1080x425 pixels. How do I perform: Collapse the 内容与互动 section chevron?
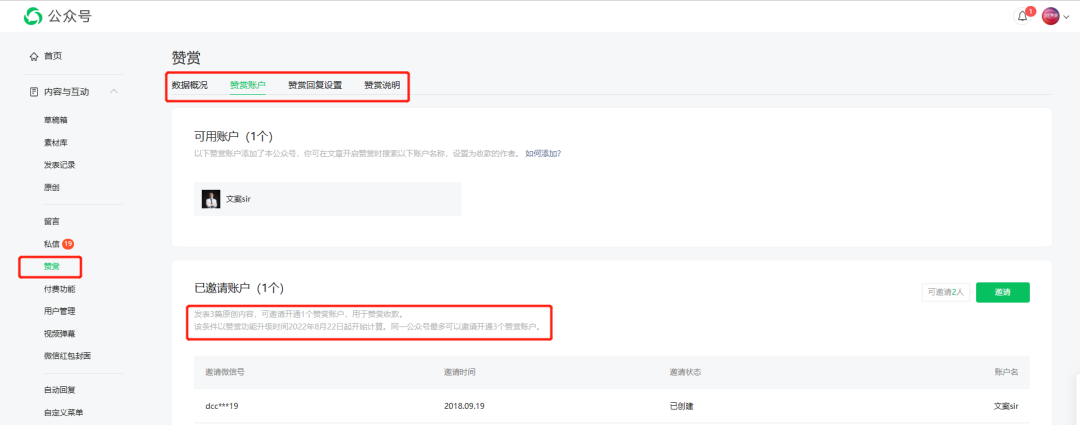pyautogui.click(x=114, y=92)
